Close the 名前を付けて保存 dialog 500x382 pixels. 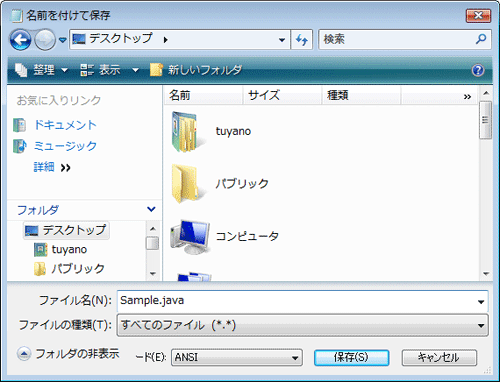[x=478, y=16]
